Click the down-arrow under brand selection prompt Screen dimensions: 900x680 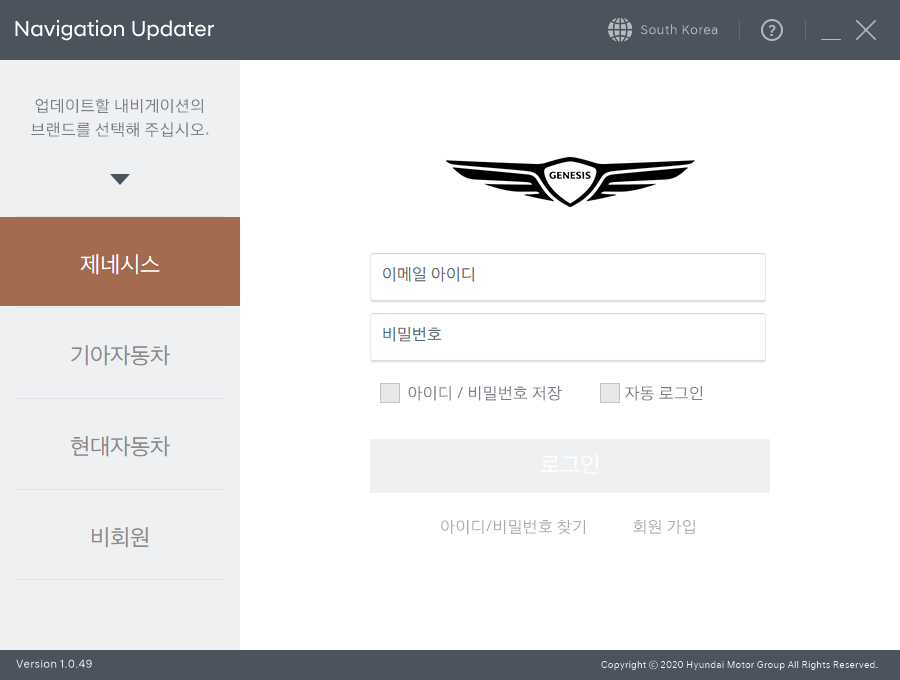tap(120, 179)
